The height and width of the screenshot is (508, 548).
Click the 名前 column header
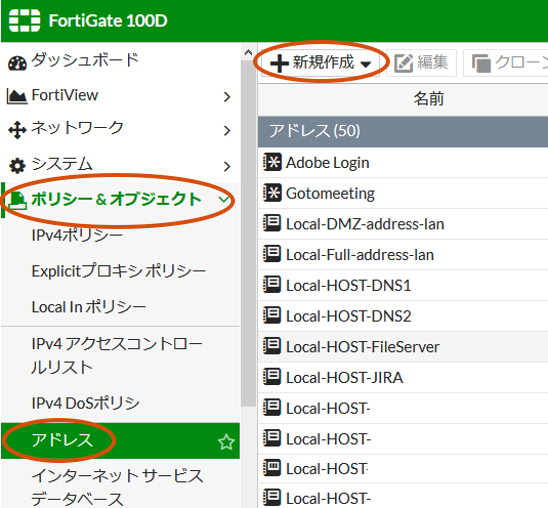(x=403, y=99)
